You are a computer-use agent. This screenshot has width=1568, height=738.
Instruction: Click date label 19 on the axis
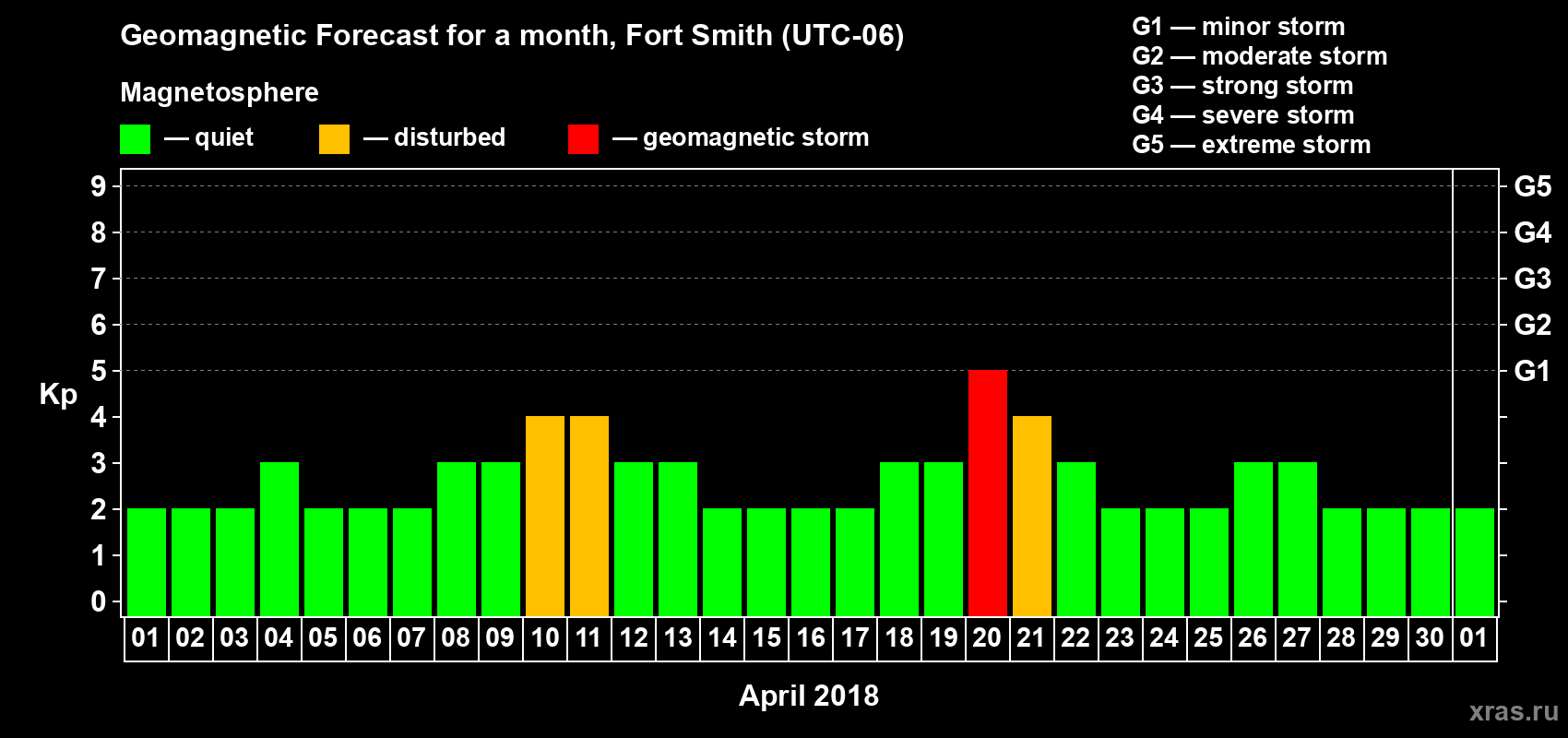click(x=944, y=637)
